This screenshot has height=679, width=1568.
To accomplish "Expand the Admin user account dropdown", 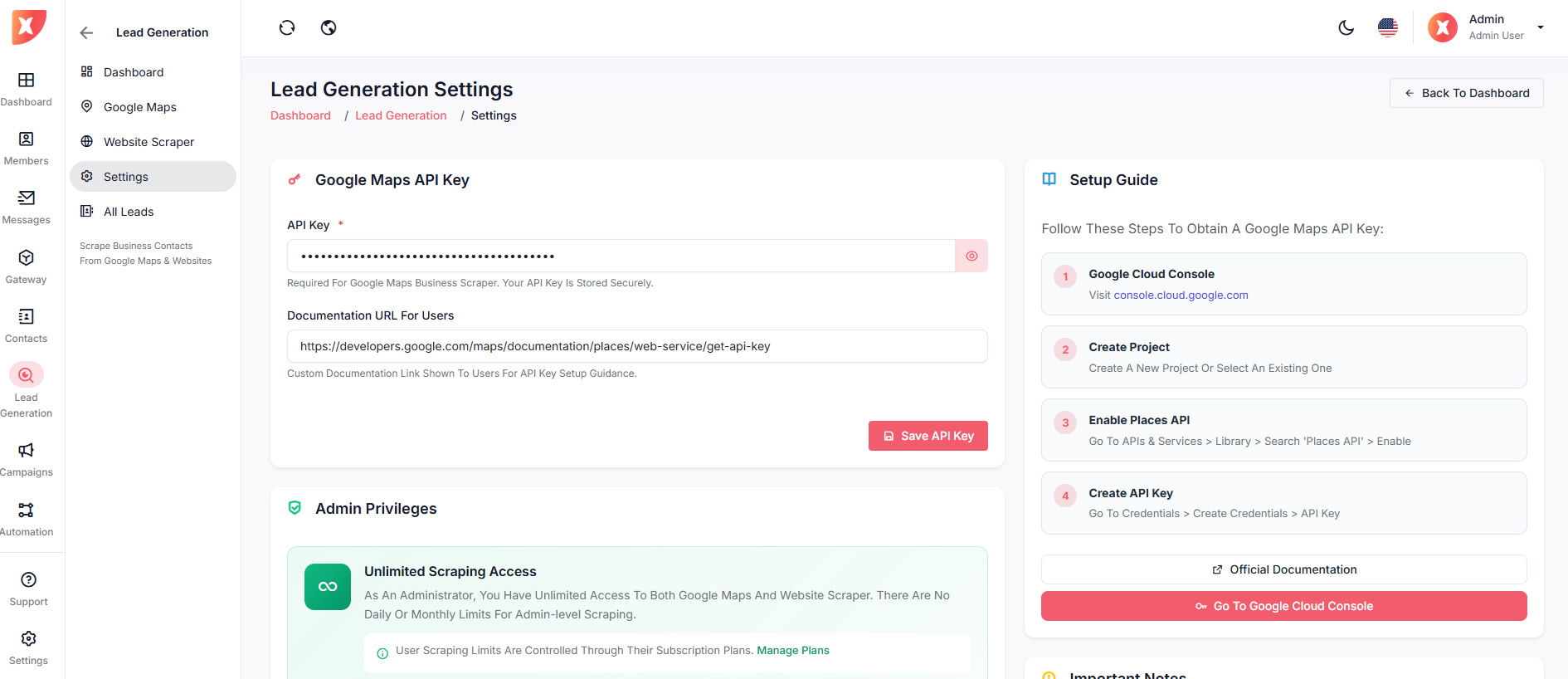I will [1540, 27].
